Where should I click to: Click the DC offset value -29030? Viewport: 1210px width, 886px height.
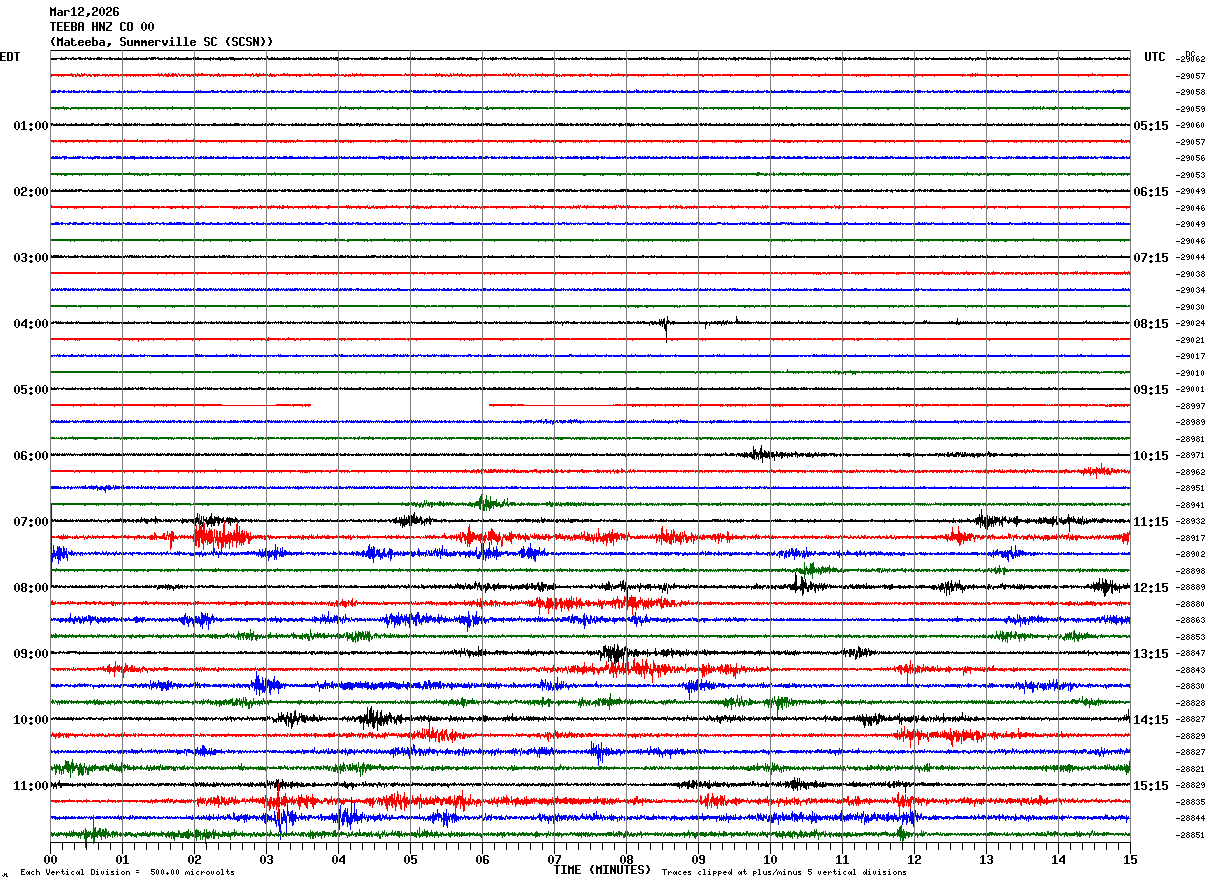1191,307
